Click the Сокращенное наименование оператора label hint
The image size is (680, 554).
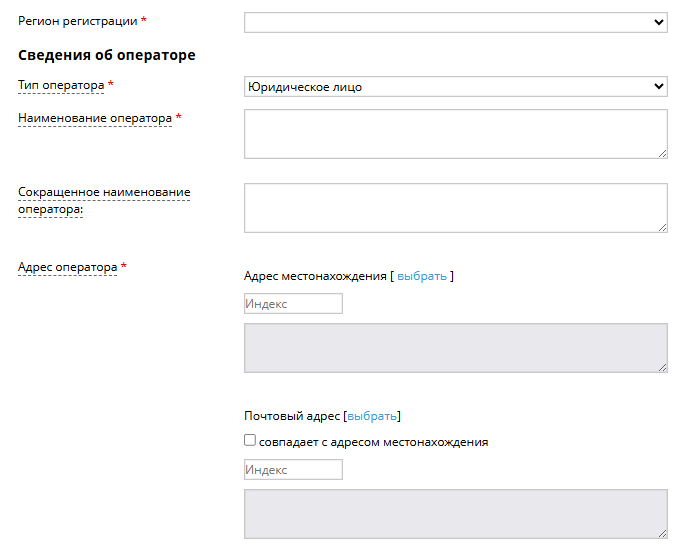click(x=104, y=201)
